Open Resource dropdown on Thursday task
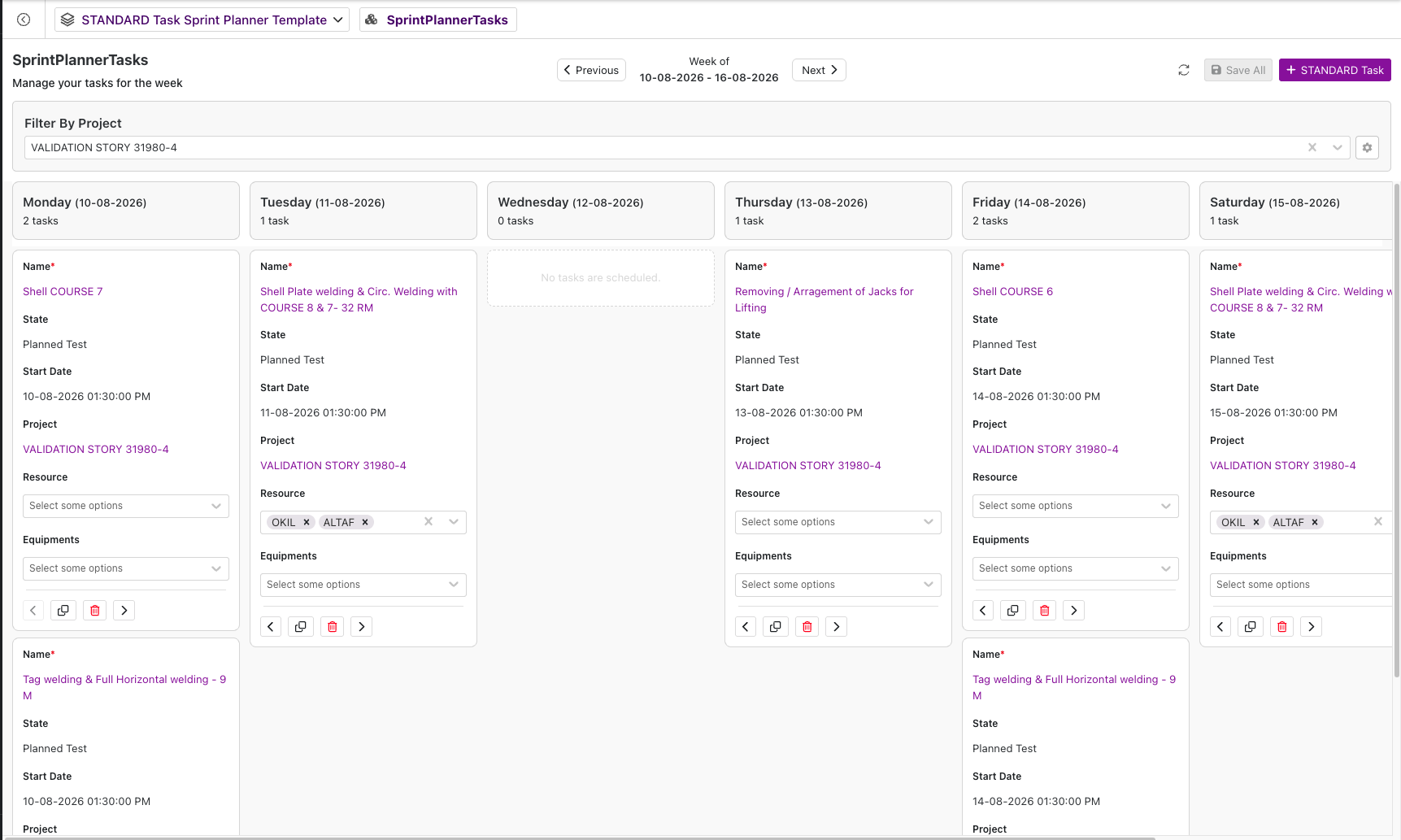This screenshot has width=1401, height=840. pos(838,522)
